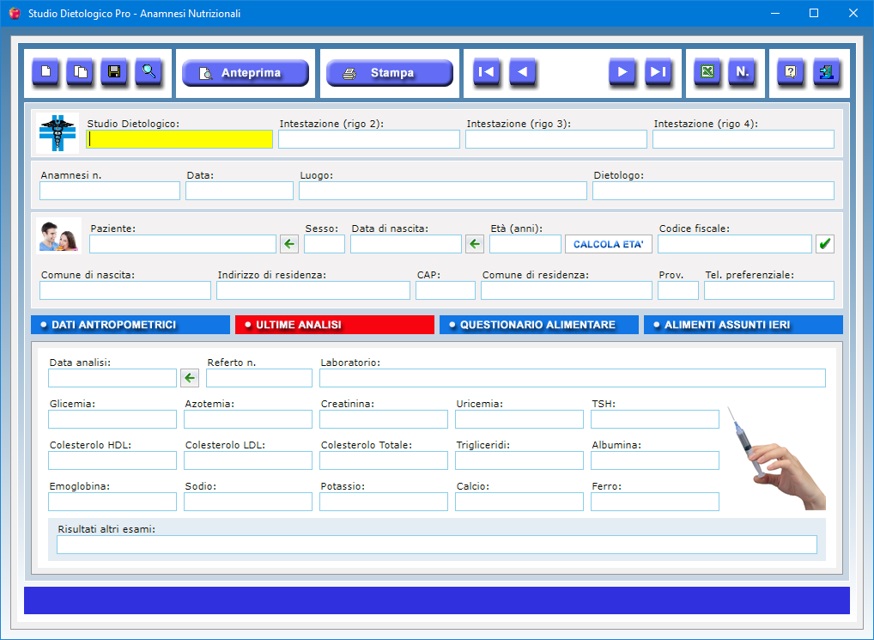The image size is (874, 640).
Task: Open search with the magnifying glass icon
Action: click(149, 72)
